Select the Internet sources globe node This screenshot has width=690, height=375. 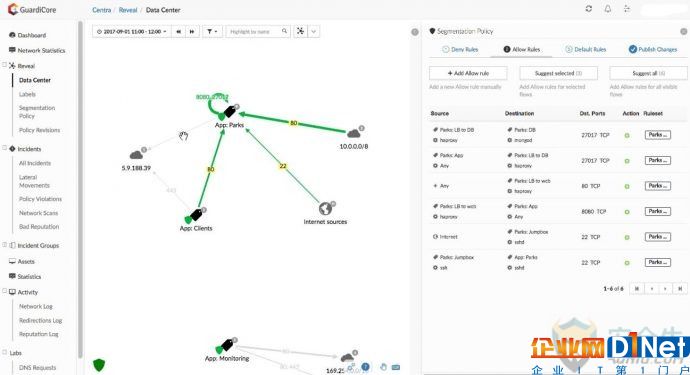pyautogui.click(x=326, y=208)
